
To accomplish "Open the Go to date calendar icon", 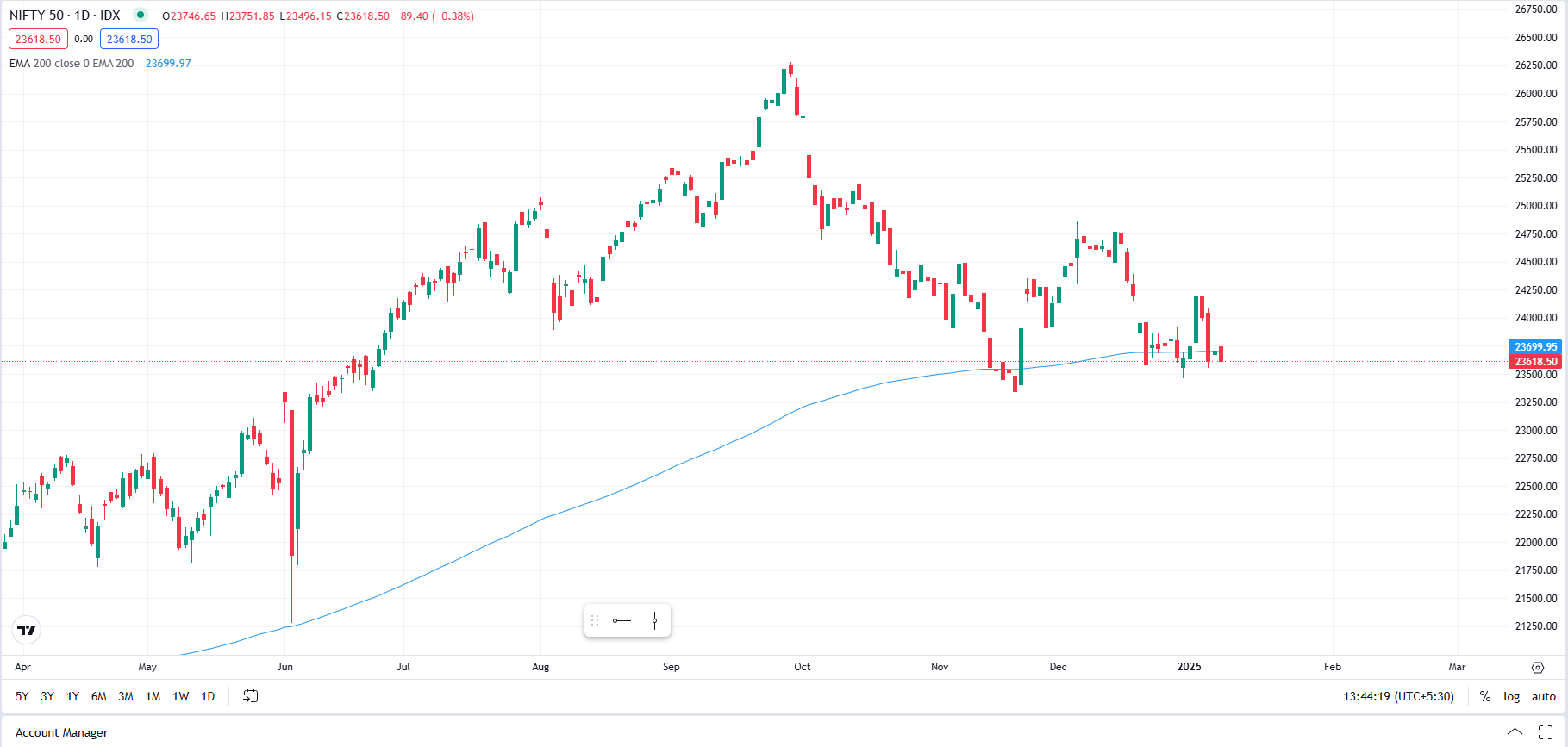I will pos(250,696).
